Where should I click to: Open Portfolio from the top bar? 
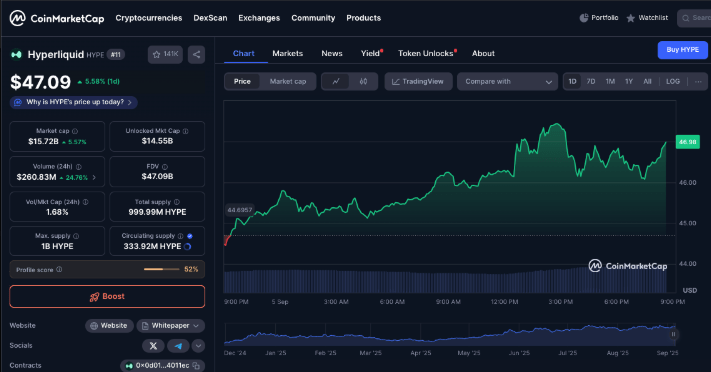(599, 18)
